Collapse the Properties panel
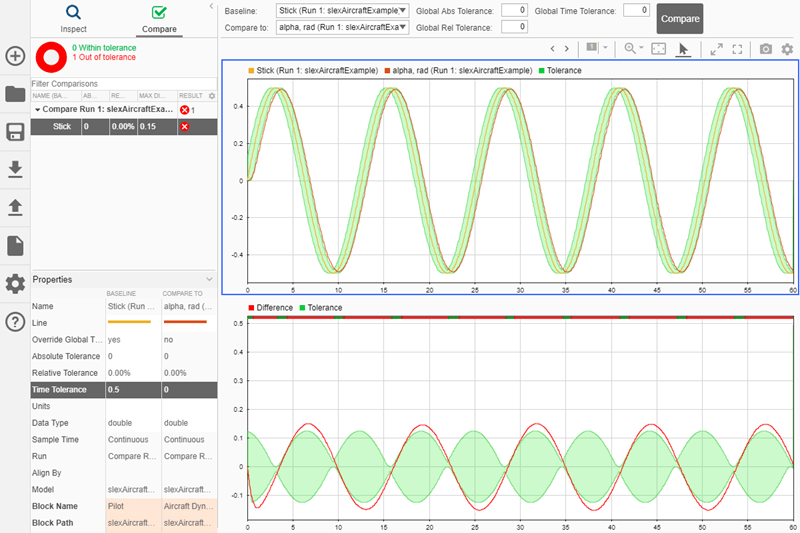This screenshot has width=800, height=533. 208,279
